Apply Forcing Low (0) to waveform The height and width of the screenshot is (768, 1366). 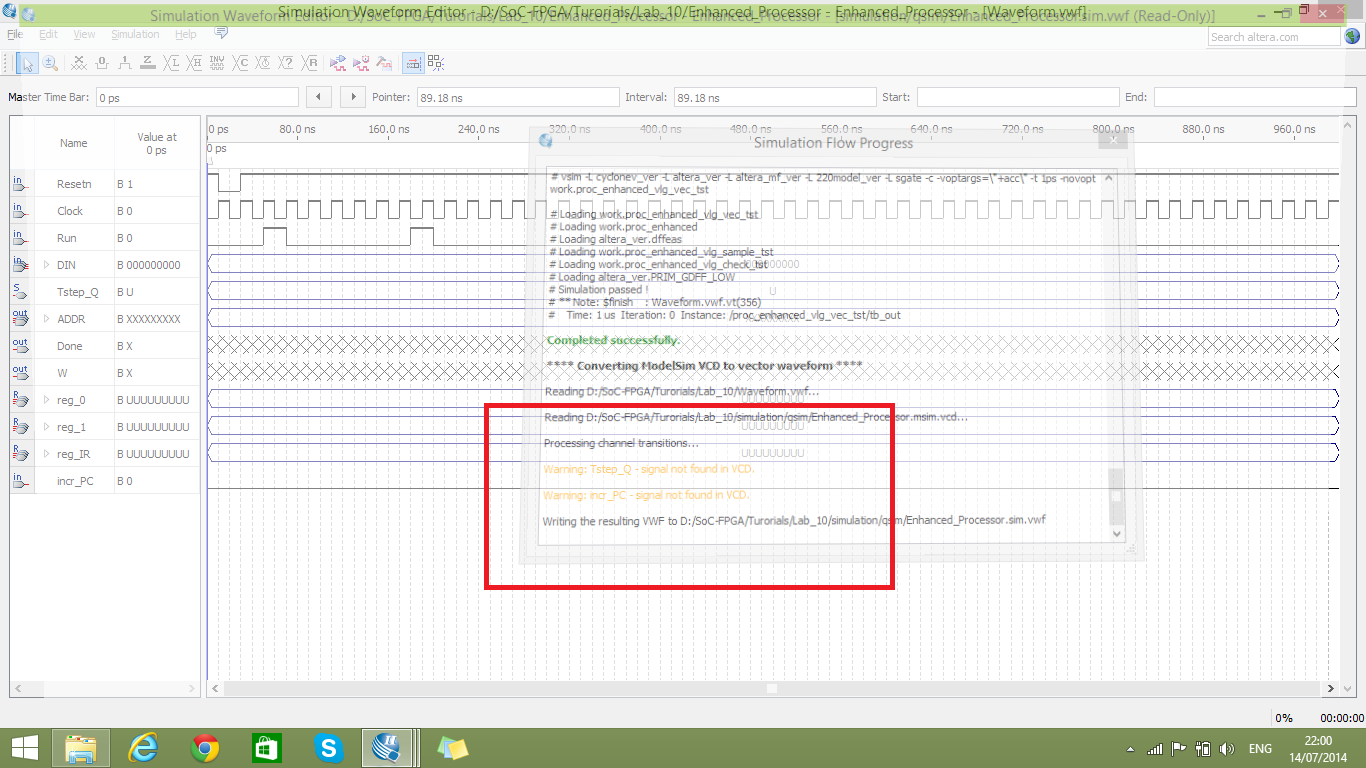102,63
